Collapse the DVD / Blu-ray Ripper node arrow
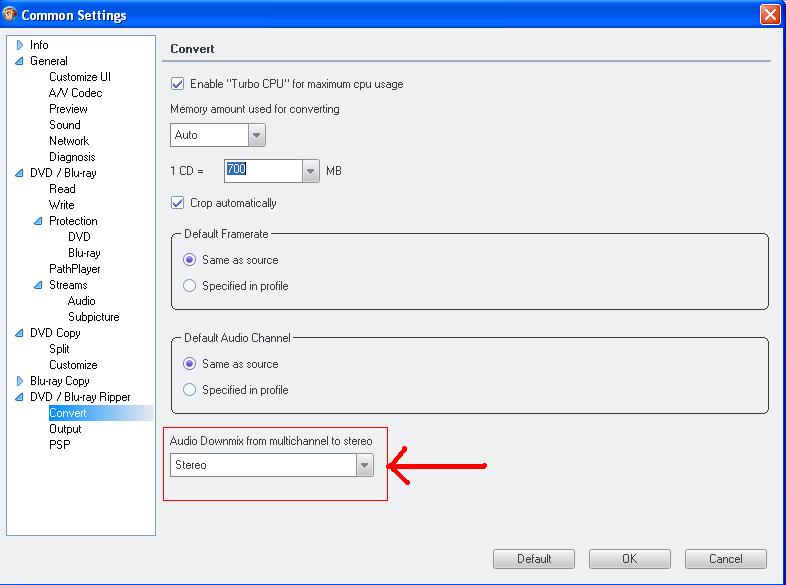Viewport: 786px width, 585px height. pos(19,398)
